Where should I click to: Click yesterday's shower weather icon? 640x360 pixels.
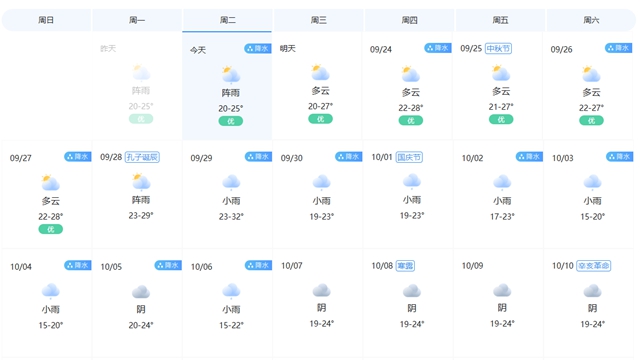click(x=141, y=73)
